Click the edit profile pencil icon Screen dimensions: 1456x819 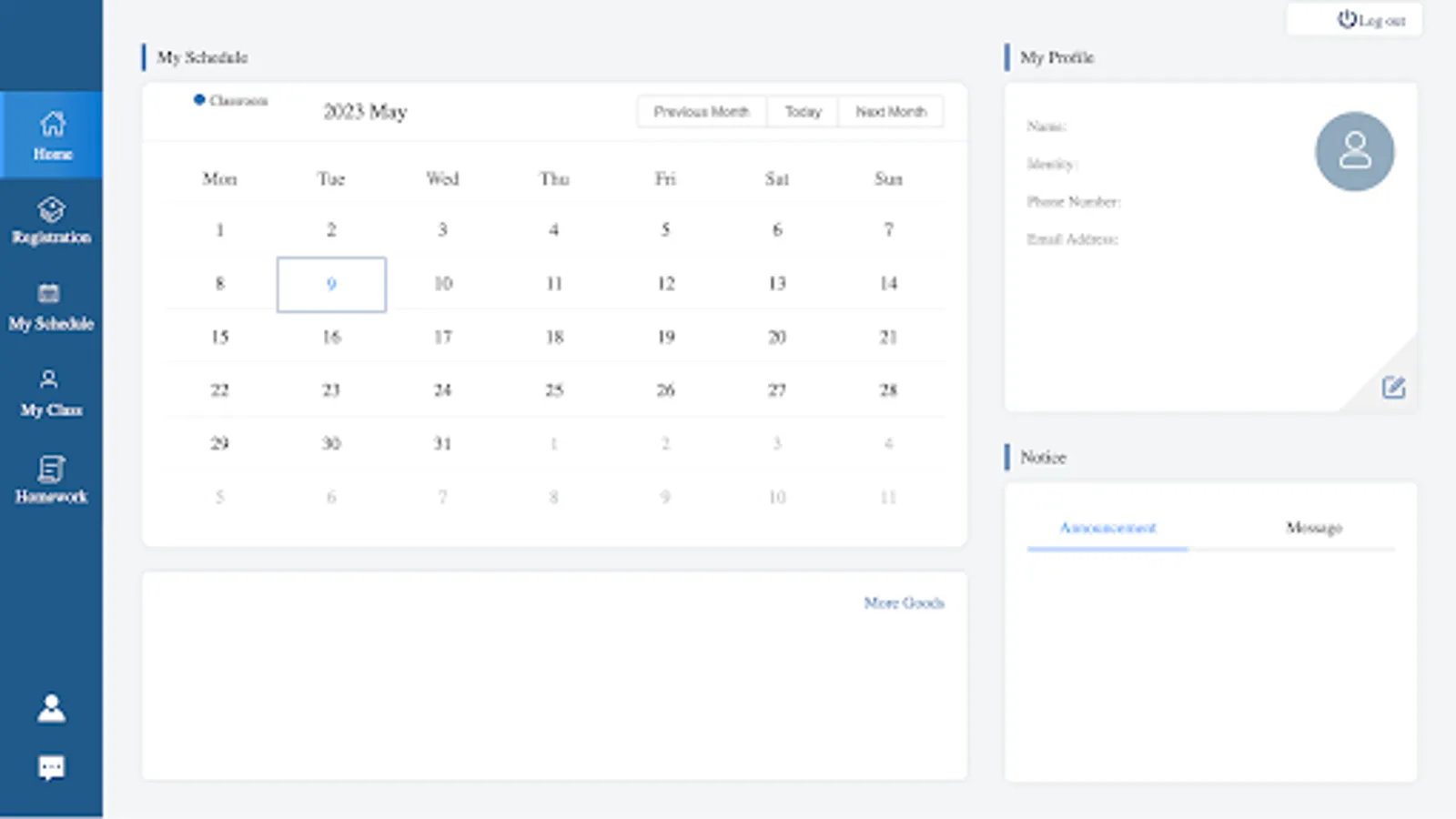[x=1393, y=388]
